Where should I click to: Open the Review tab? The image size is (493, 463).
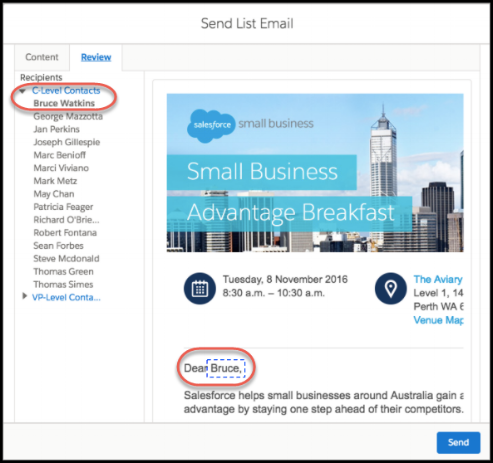(x=96, y=57)
